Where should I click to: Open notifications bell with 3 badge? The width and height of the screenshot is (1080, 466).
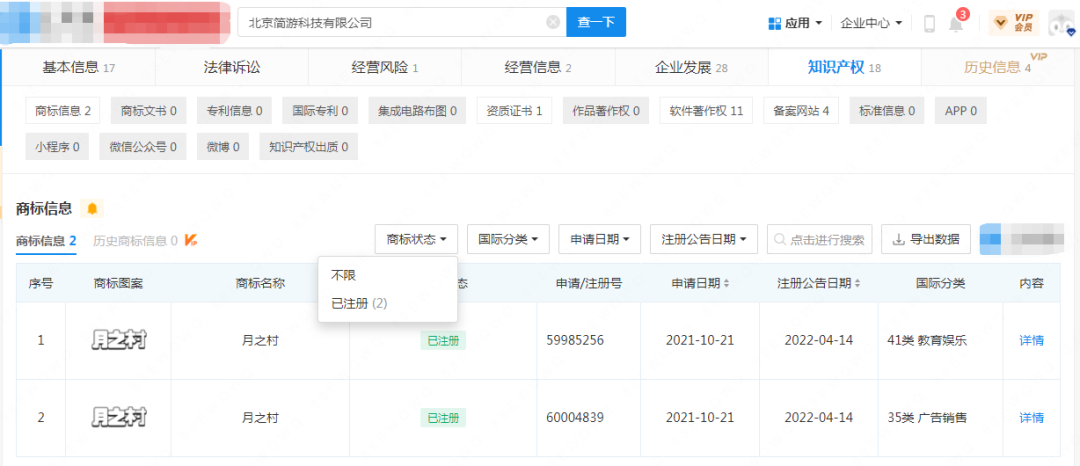click(x=957, y=22)
